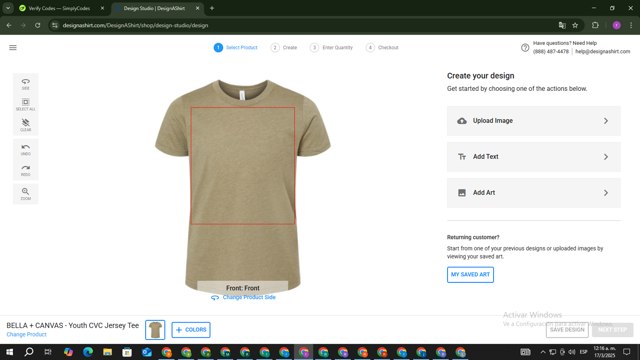Viewport: 640px width, 360px height.
Task: Click the Upload Image cloud icon
Action: tap(462, 121)
